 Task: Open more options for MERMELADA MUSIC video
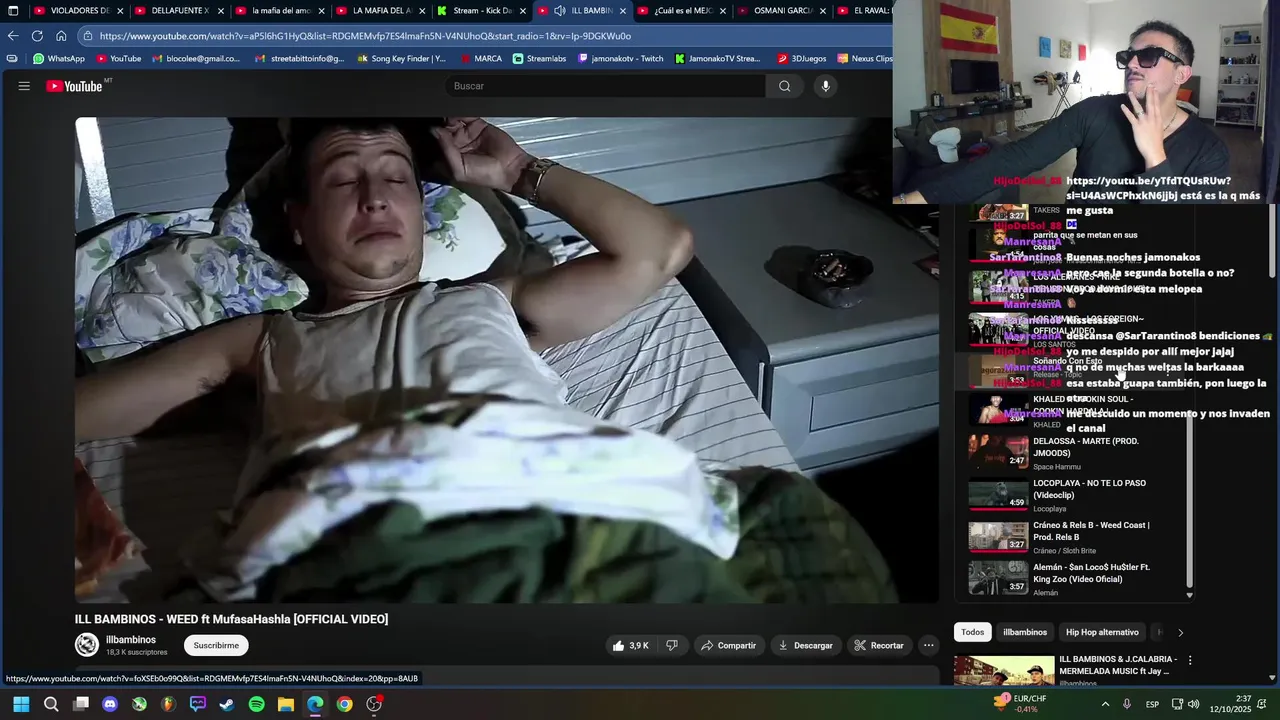pyautogui.click(x=1190, y=660)
